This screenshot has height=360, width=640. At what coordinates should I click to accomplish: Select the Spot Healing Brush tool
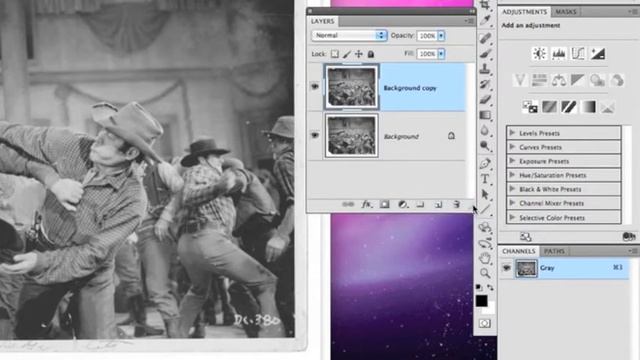coord(485,38)
